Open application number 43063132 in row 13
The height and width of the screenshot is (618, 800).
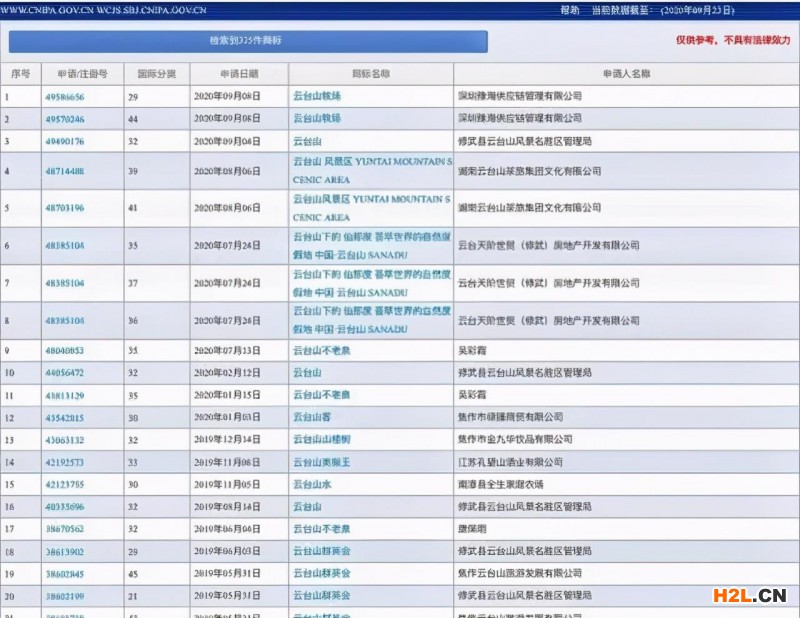coord(65,439)
